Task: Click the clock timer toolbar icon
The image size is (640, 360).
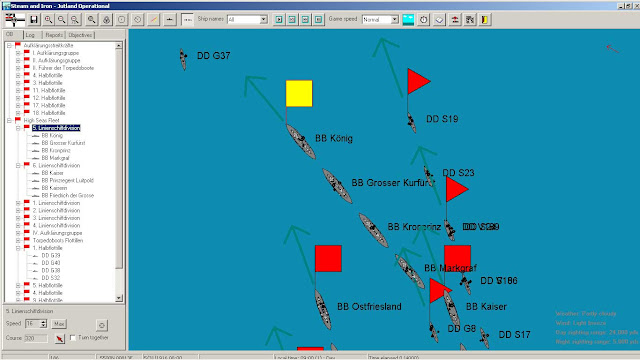Action: pos(424,20)
